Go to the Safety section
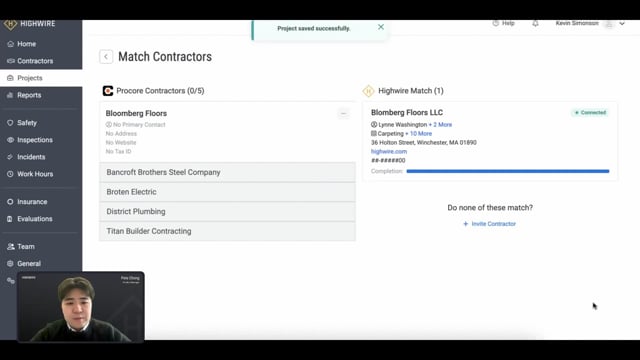Image resolution: width=640 pixels, height=360 pixels. [22, 123]
